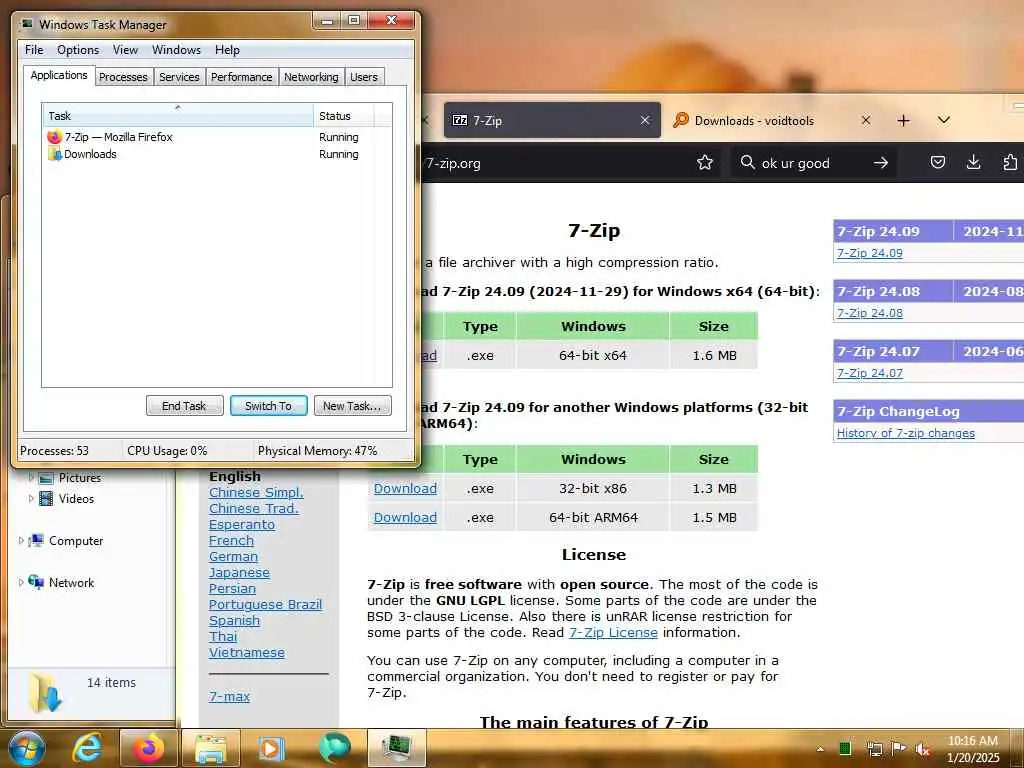Choose the Japanese language link
Image resolution: width=1024 pixels, height=768 pixels.
click(x=239, y=572)
